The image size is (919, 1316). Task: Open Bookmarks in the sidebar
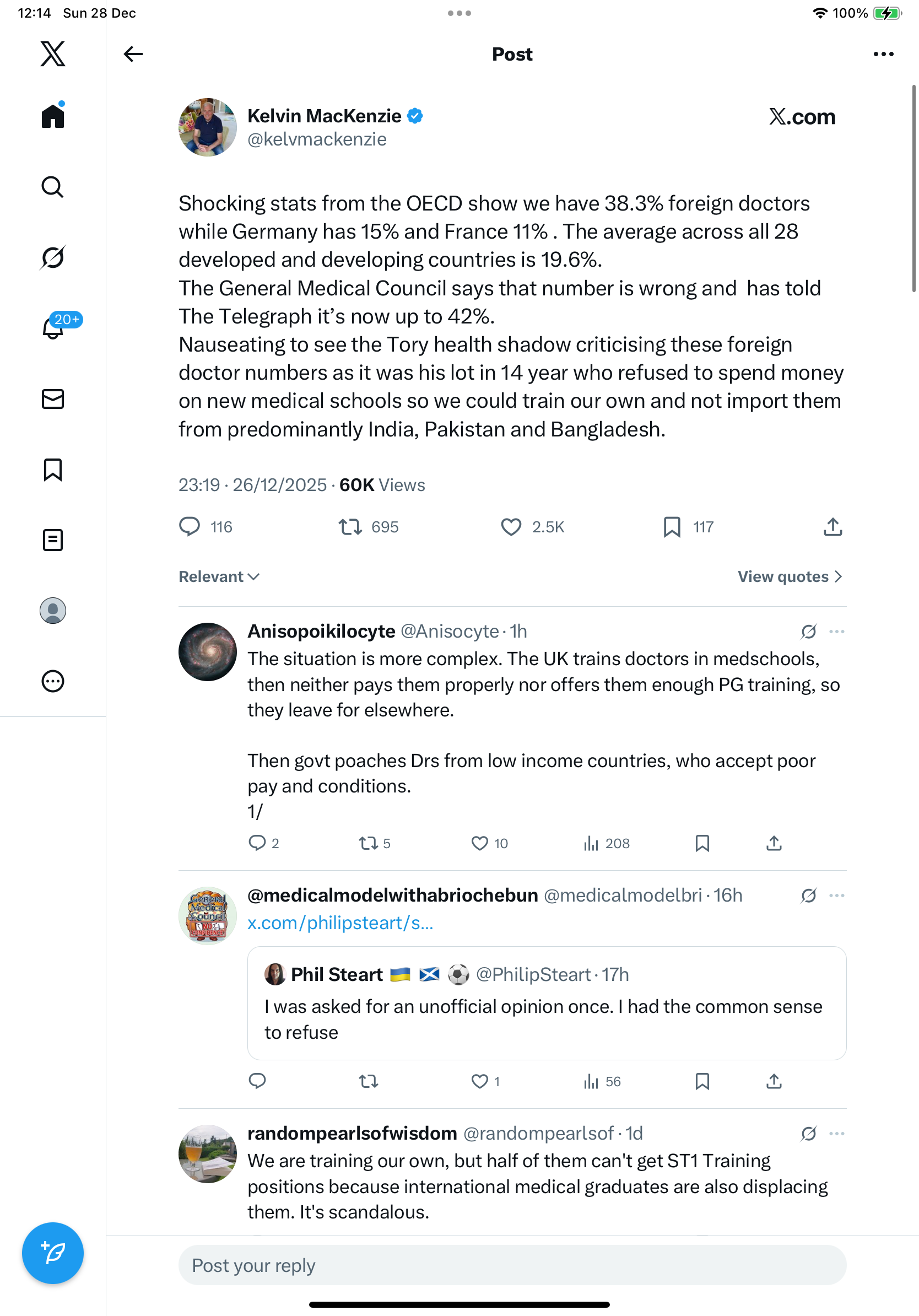coord(53,470)
